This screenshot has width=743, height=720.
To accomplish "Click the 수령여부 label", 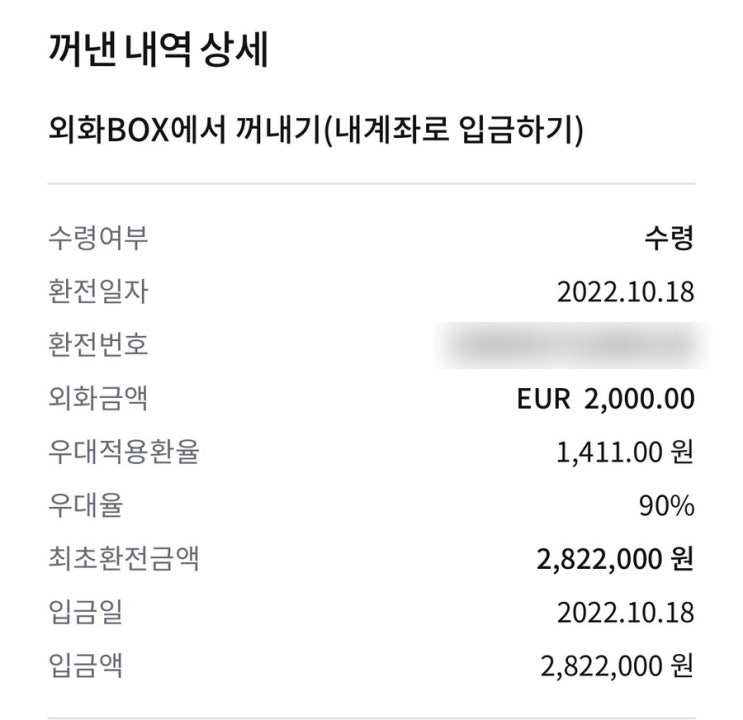I will (99, 238).
